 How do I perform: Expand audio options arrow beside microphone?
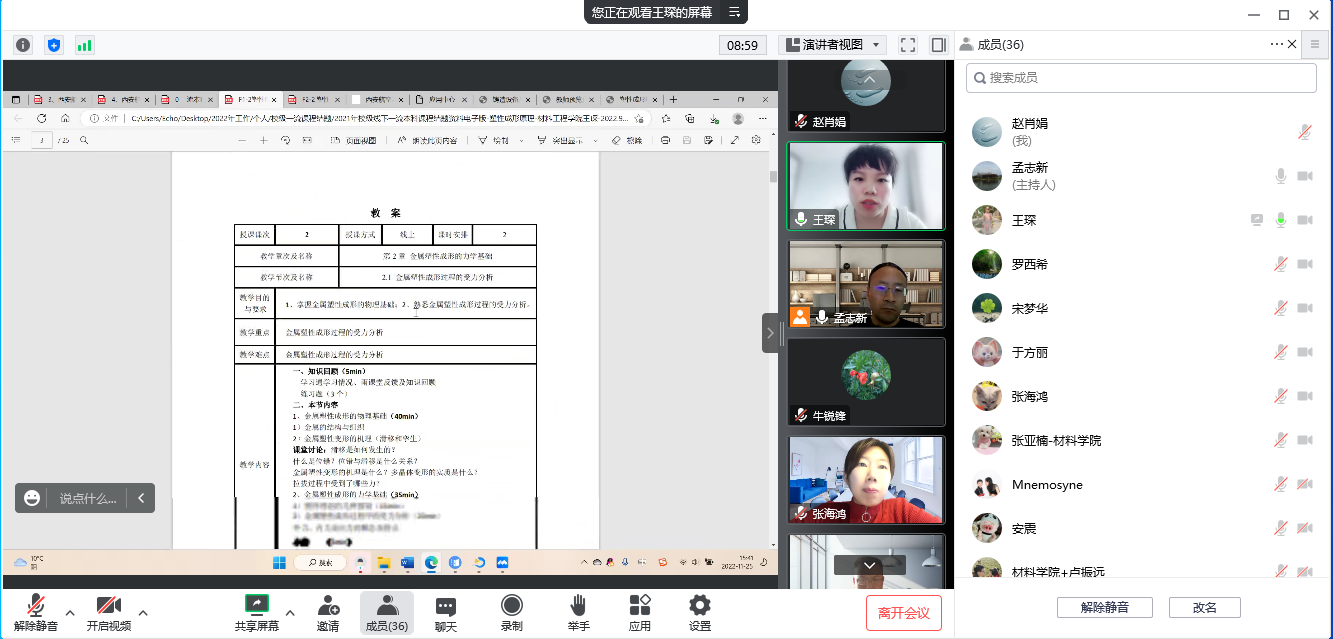coord(70,612)
